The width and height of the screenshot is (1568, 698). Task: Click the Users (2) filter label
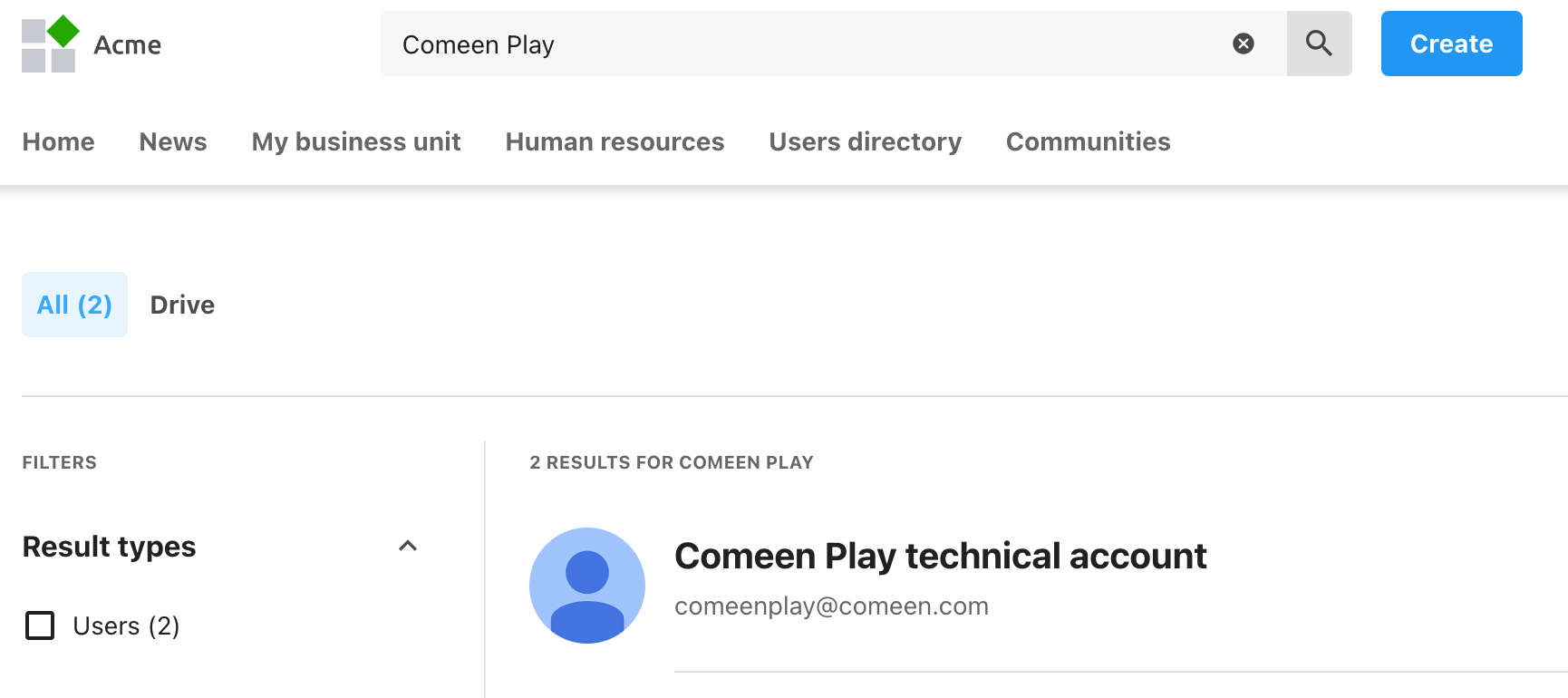[126, 625]
